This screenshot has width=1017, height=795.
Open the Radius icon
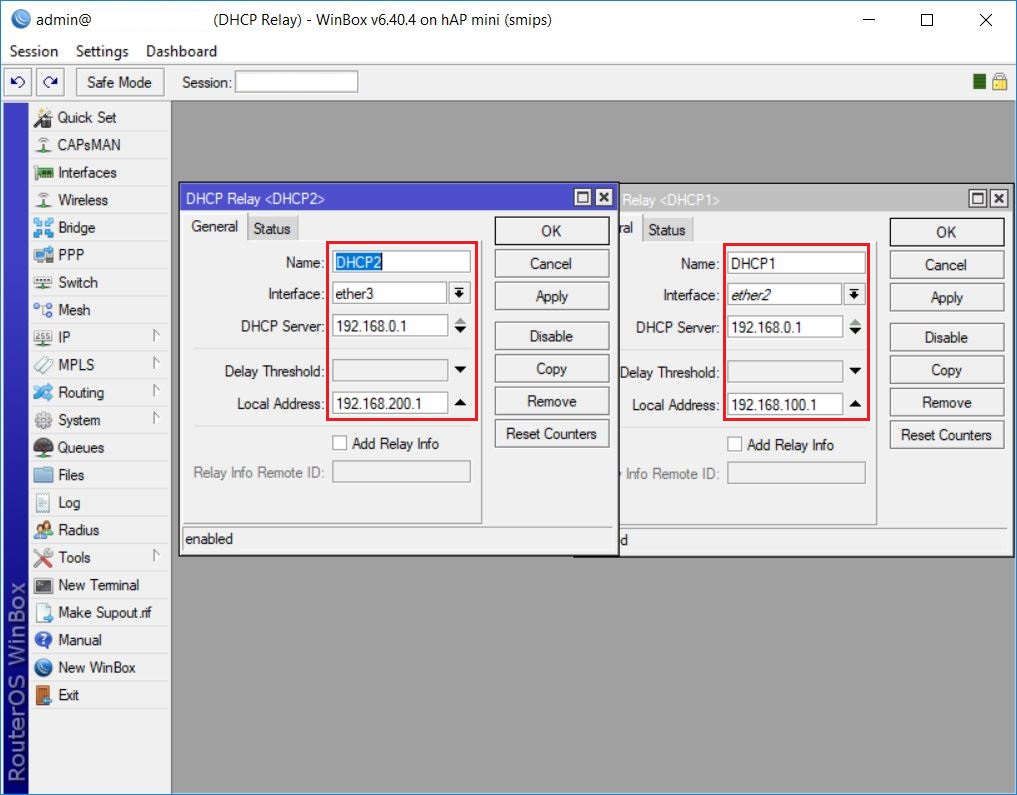click(43, 530)
